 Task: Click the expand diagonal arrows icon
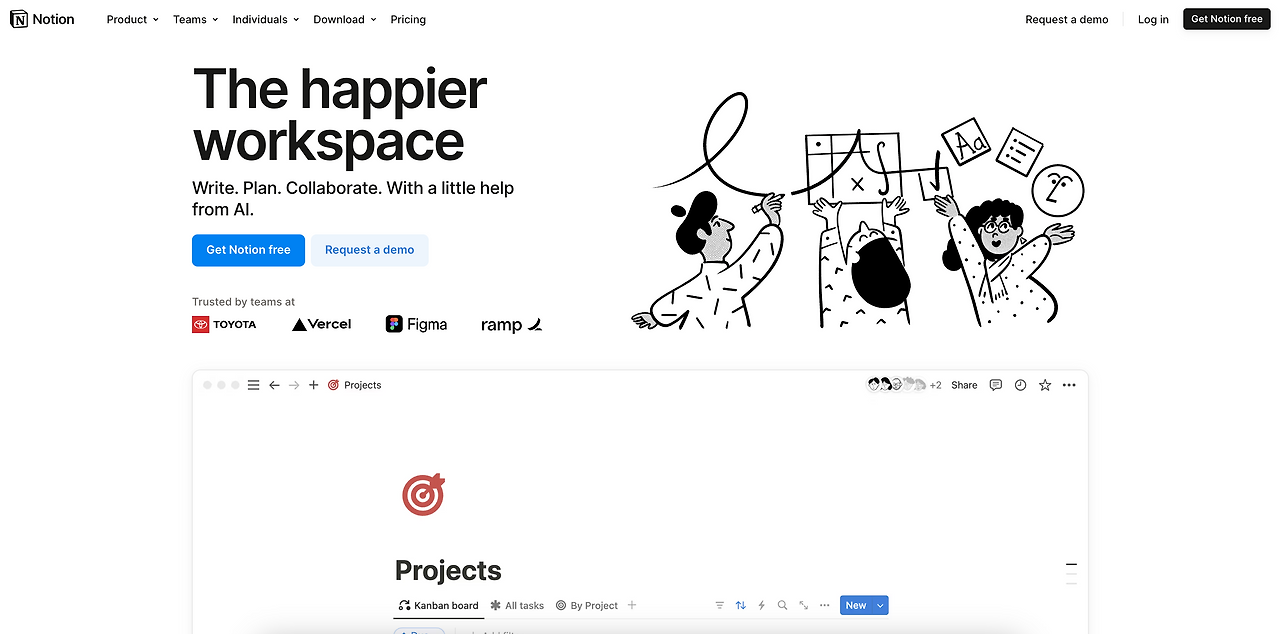click(x=804, y=605)
